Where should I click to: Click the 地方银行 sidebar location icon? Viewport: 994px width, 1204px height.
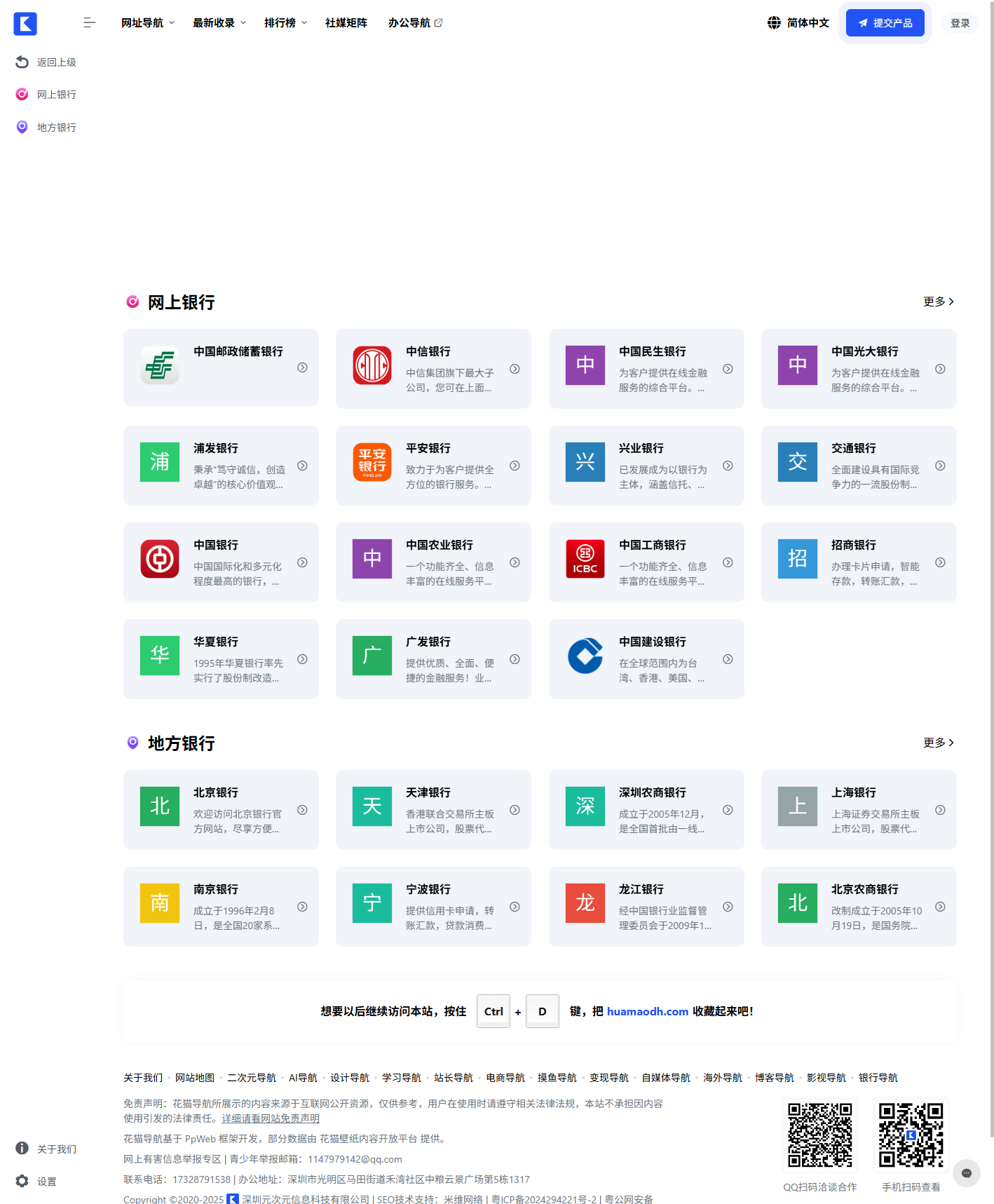(22, 127)
